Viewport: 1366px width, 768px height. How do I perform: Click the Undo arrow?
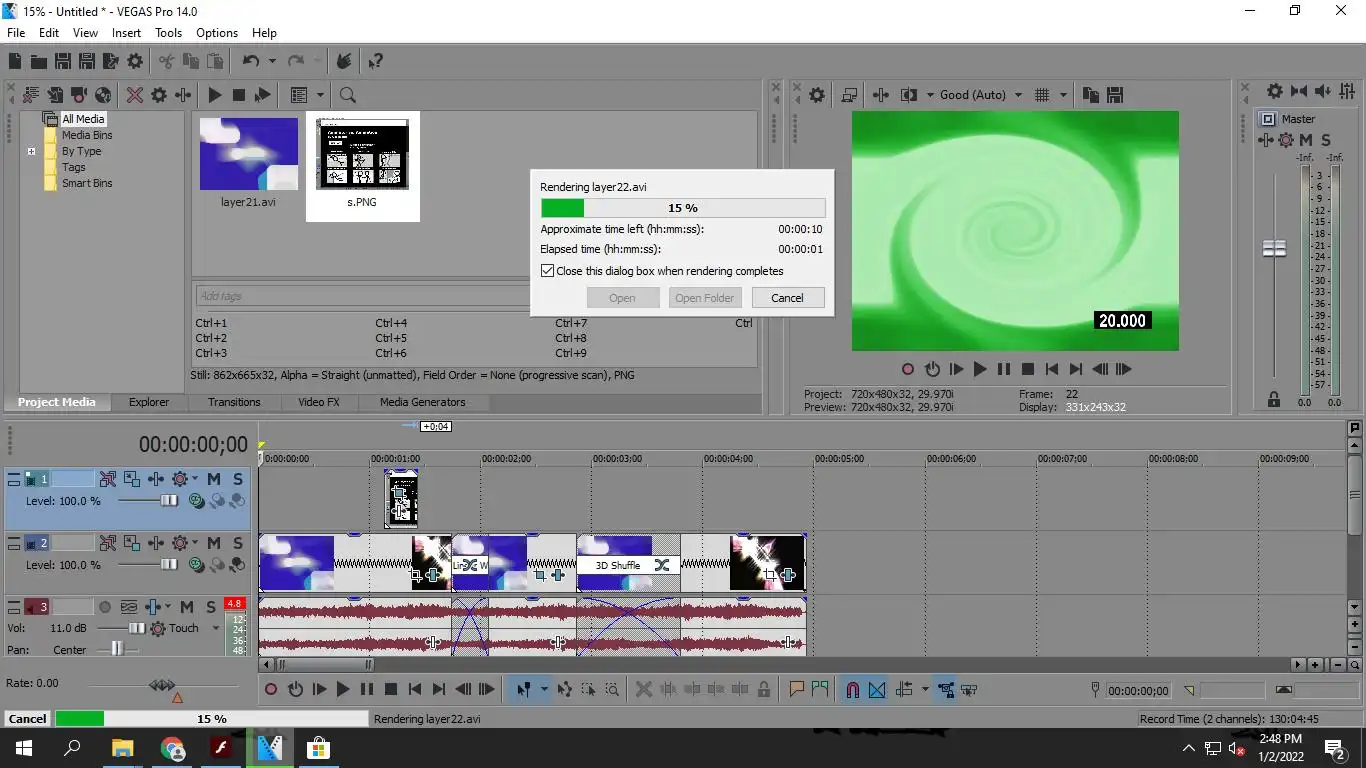[x=250, y=62]
